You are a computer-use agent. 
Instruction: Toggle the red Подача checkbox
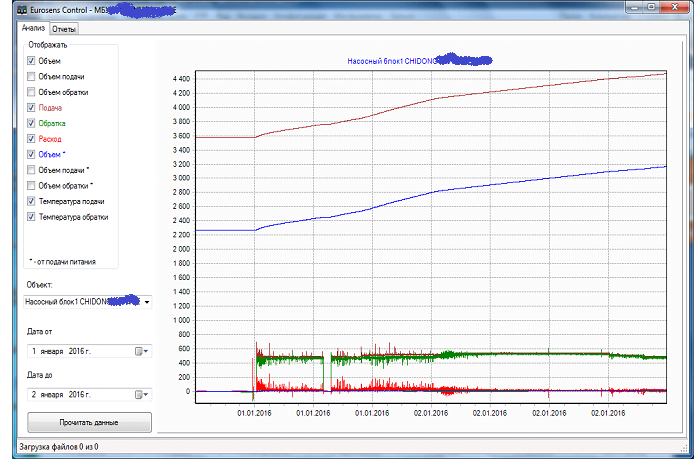click(31, 107)
